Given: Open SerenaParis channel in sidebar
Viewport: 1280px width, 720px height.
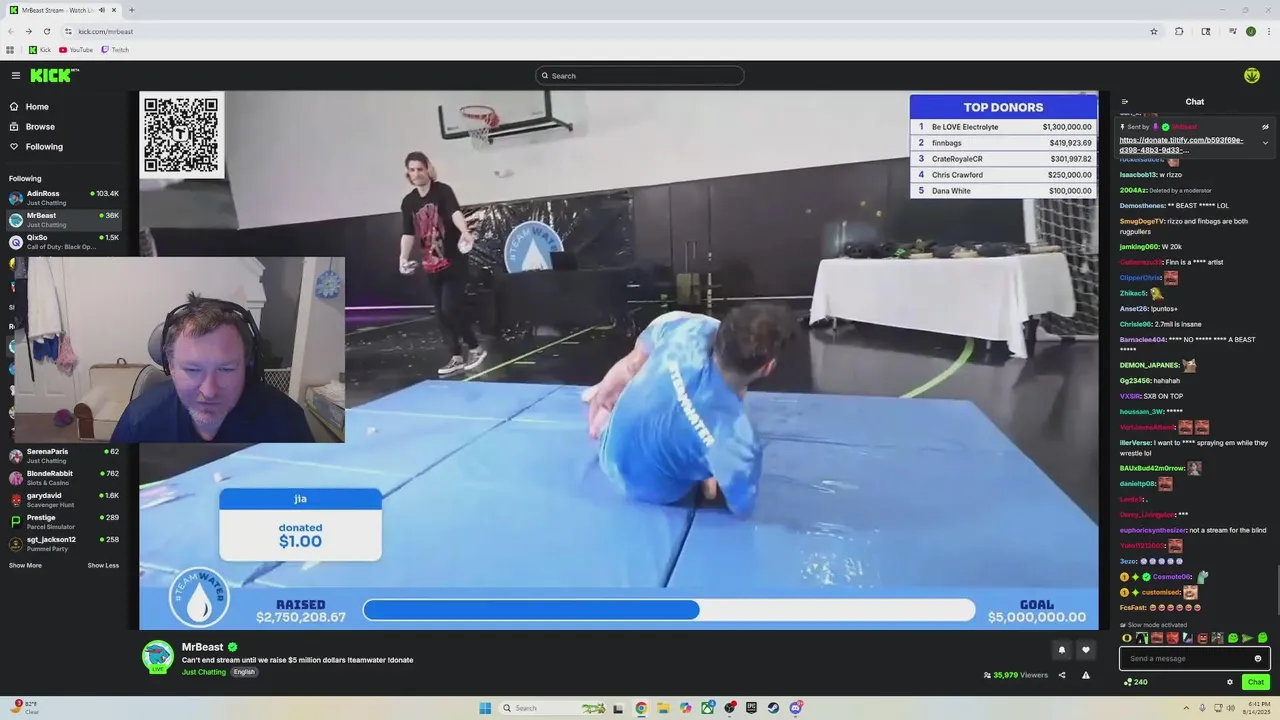Looking at the screenshot, I should coord(64,455).
